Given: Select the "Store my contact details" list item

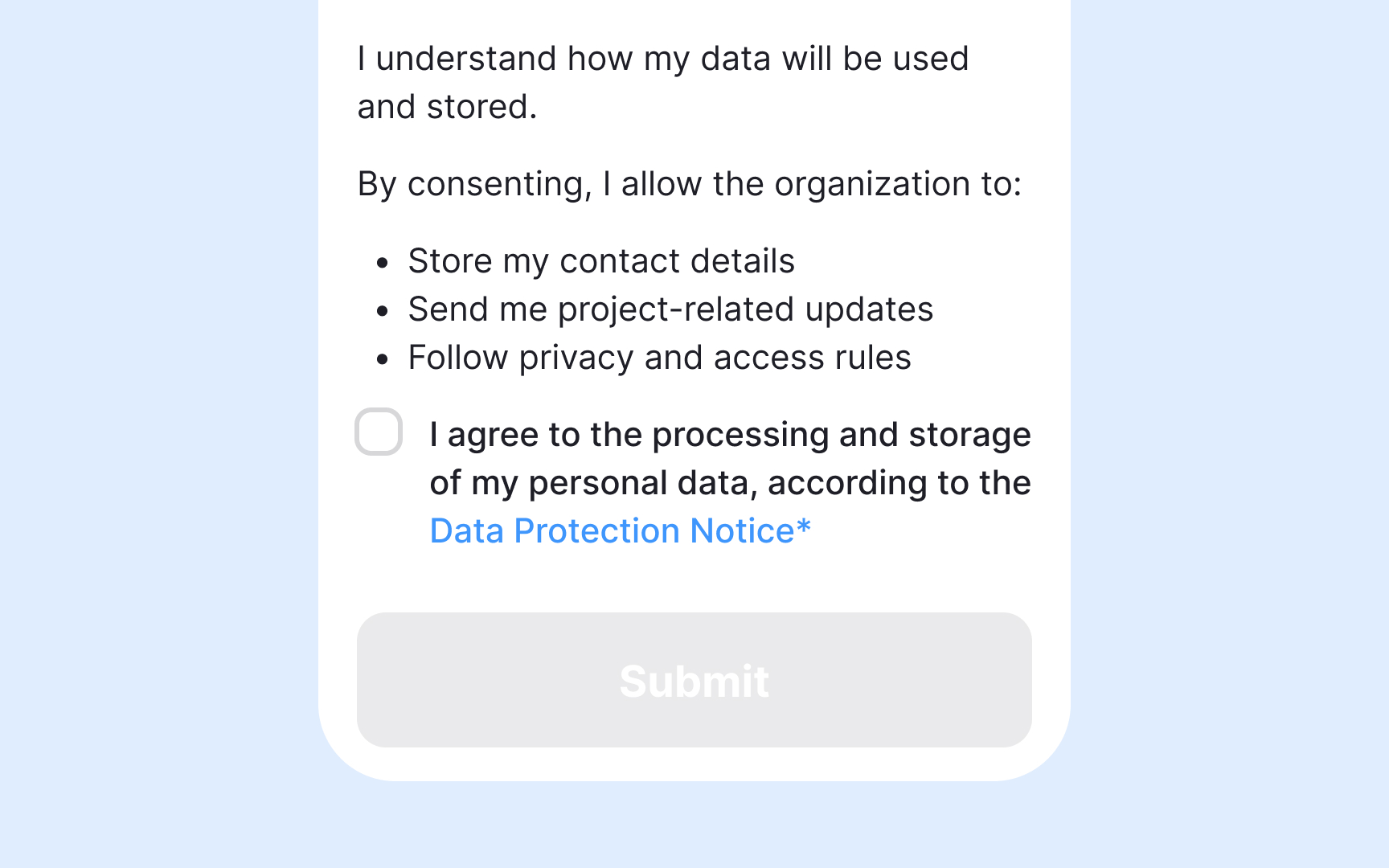Looking at the screenshot, I should point(601,261).
